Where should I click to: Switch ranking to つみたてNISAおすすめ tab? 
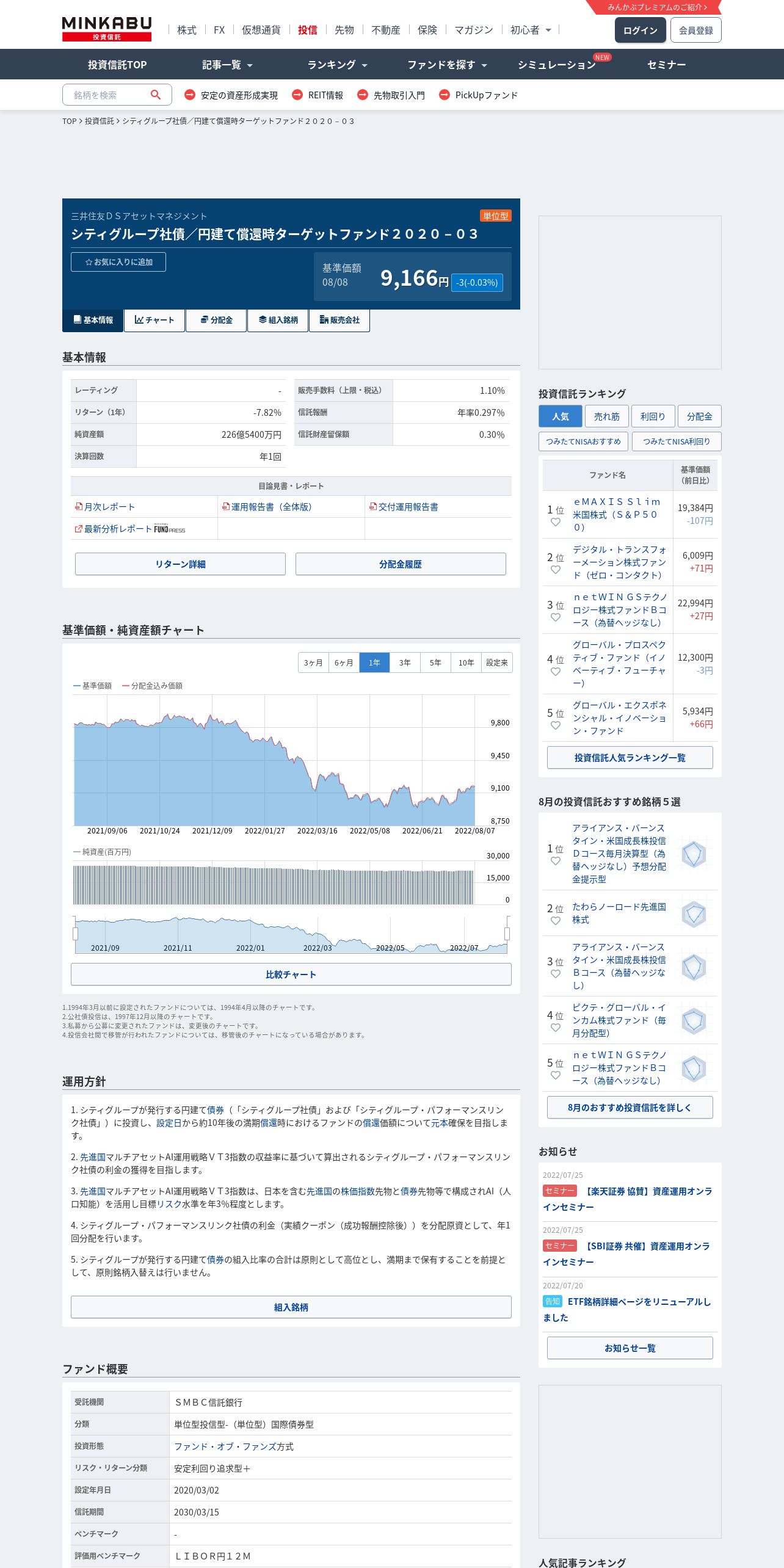coord(583,441)
